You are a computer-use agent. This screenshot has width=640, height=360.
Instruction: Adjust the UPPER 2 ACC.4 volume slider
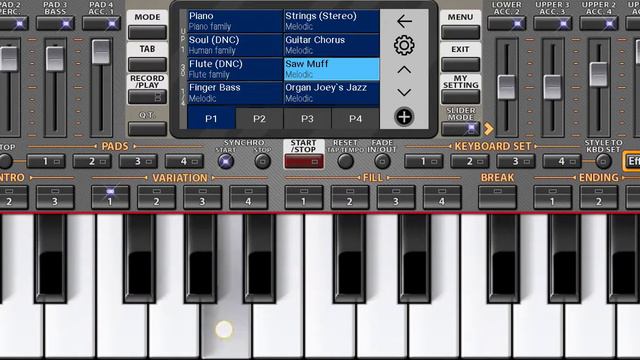599,74
